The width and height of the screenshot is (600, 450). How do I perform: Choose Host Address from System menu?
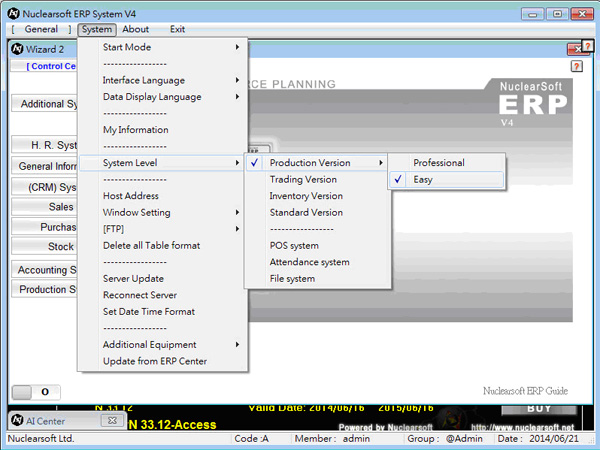(162, 196)
